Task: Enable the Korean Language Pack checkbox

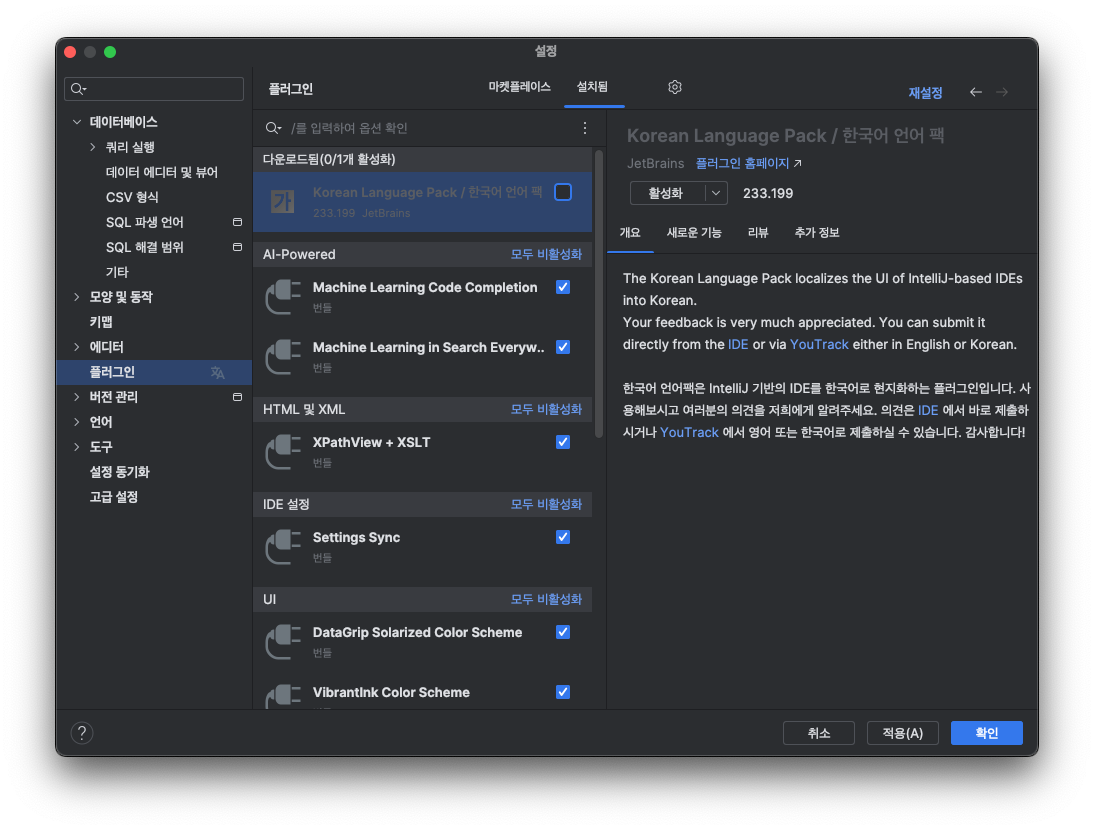Action: 563,192
